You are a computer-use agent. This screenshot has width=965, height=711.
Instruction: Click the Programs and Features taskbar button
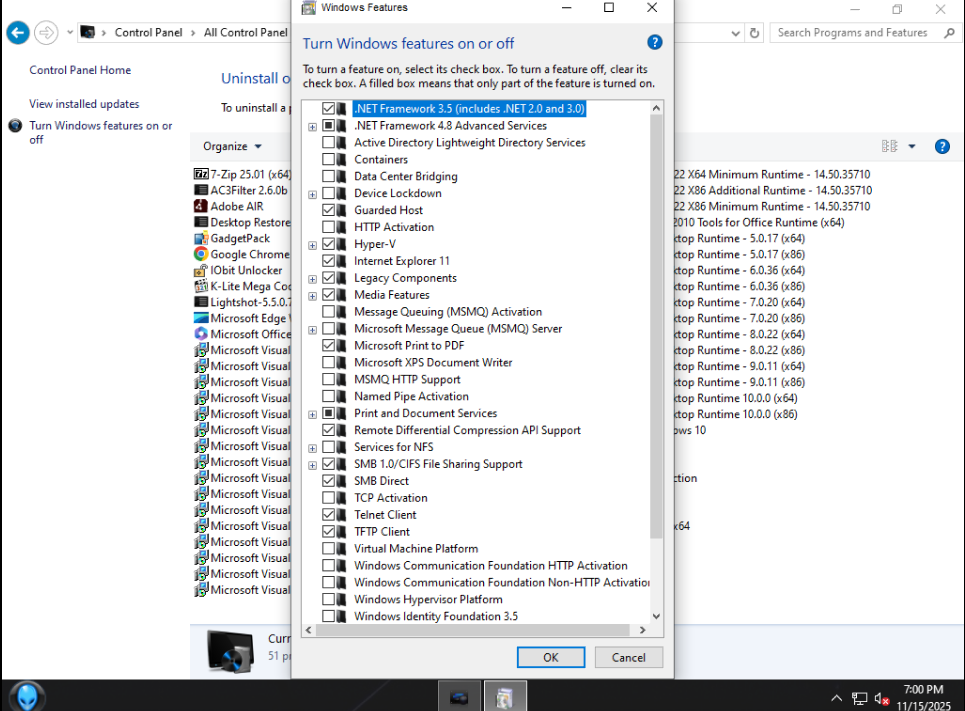coord(505,696)
